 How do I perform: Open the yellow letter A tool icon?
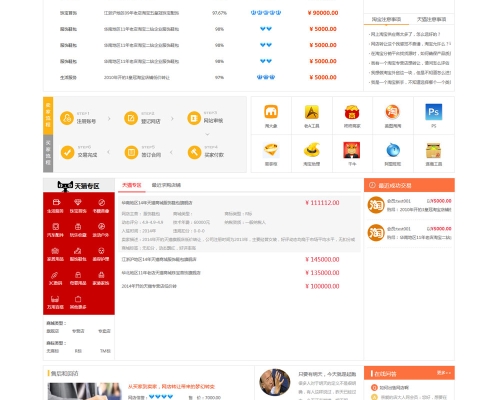(312, 112)
